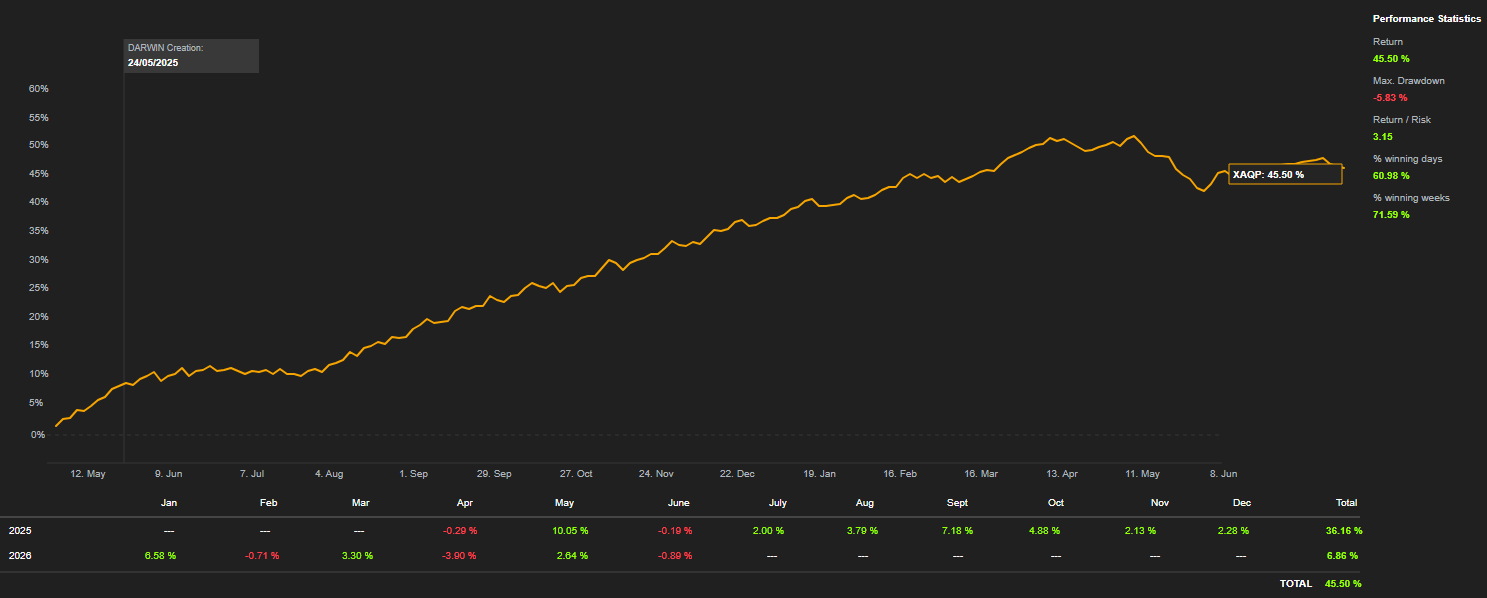1487x598 pixels.
Task: Click the Performance Statistics heading
Action: pos(1427,19)
